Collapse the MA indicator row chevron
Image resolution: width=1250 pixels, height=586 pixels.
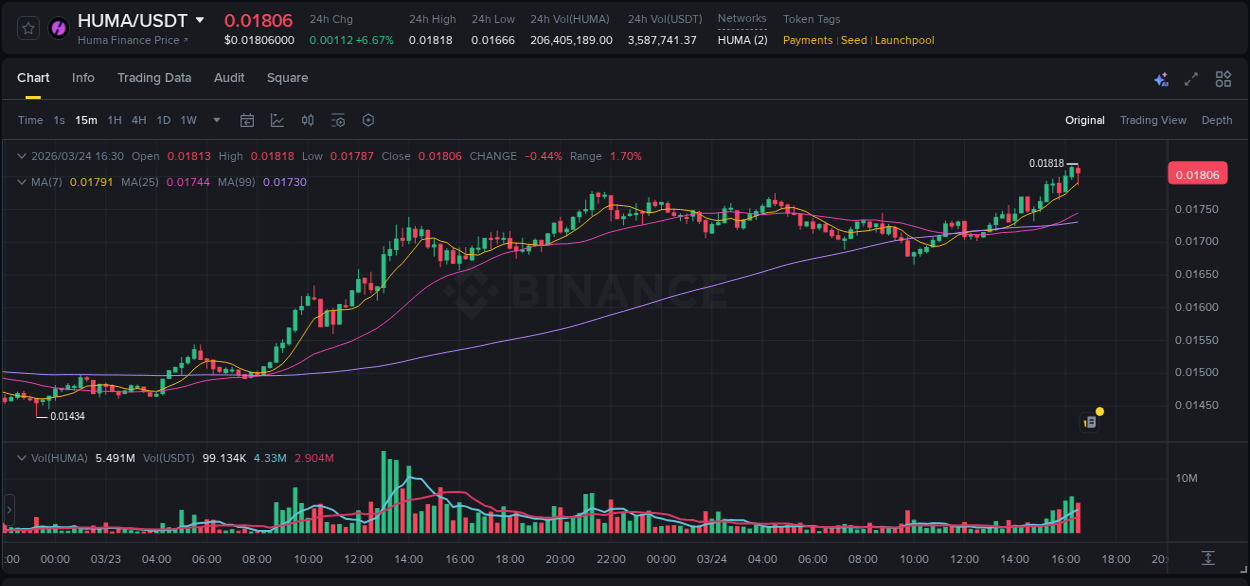tap(22, 182)
